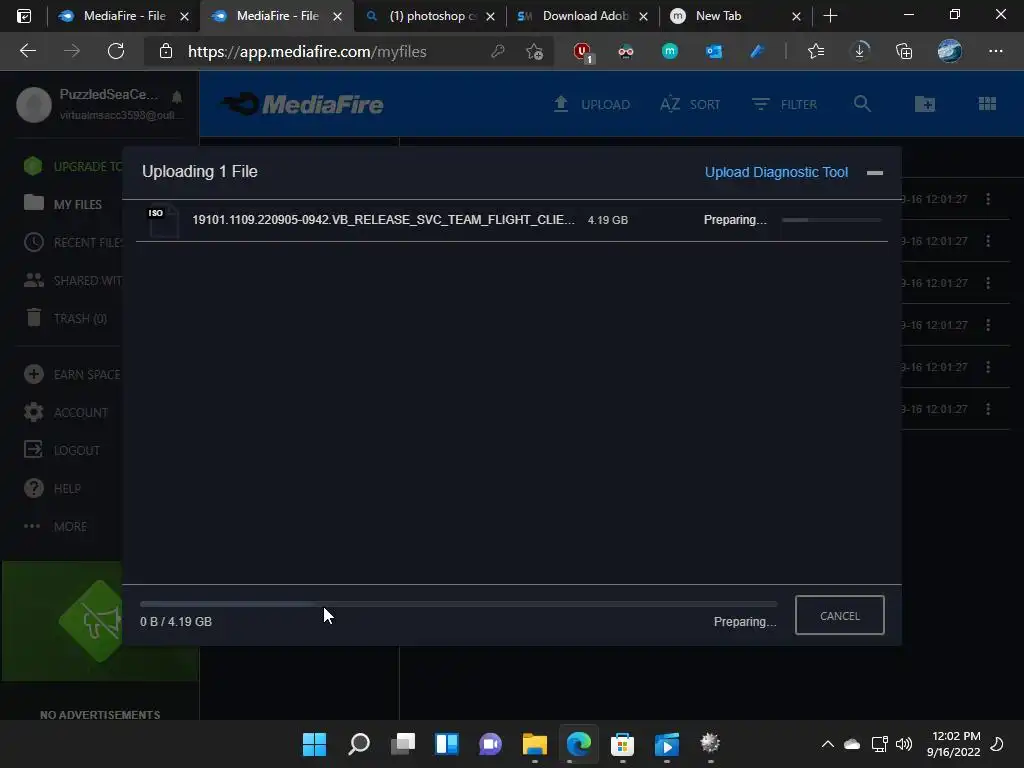Open Trash (0) in sidebar

click(x=65, y=318)
